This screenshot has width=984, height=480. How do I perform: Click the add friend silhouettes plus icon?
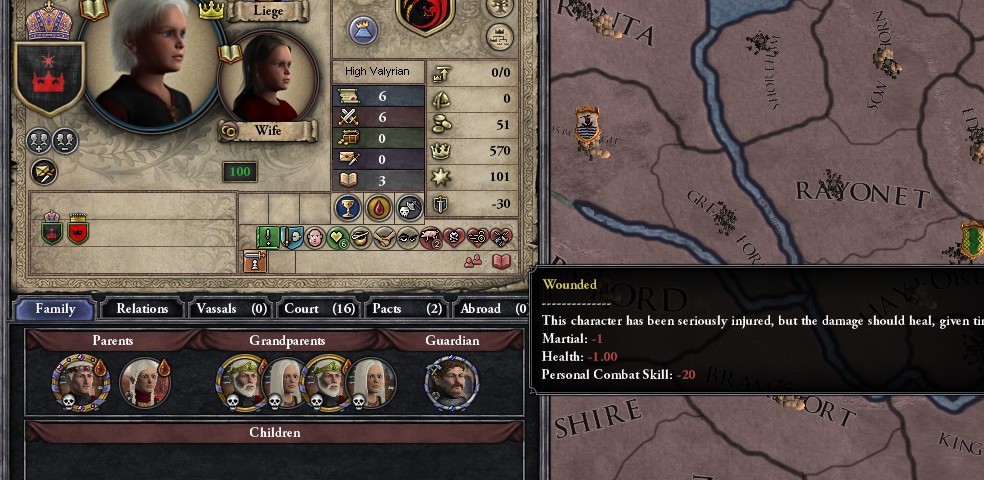tap(38, 141)
